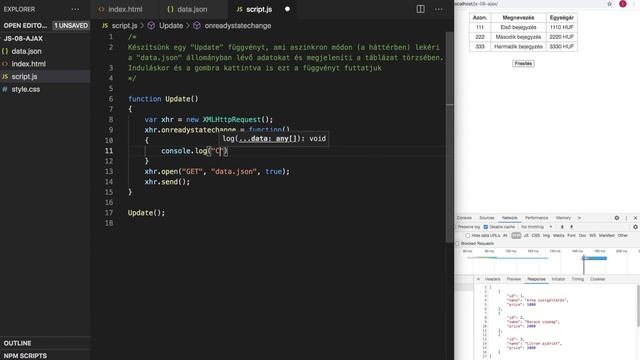Image resolution: width=640 pixels, height=360 pixels.
Task: Open DevTools Console tab
Action: (464, 218)
